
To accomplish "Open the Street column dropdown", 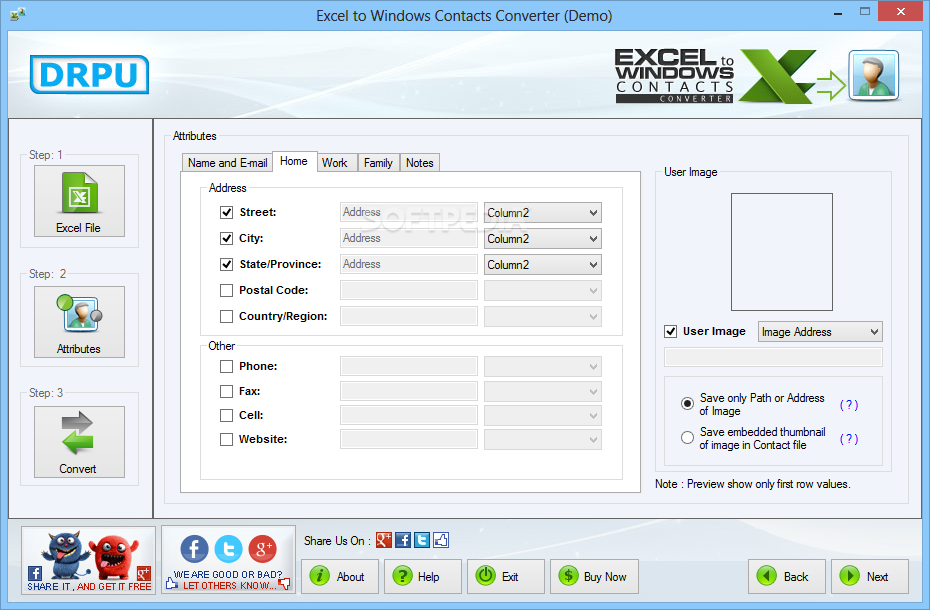I will click(x=543, y=212).
